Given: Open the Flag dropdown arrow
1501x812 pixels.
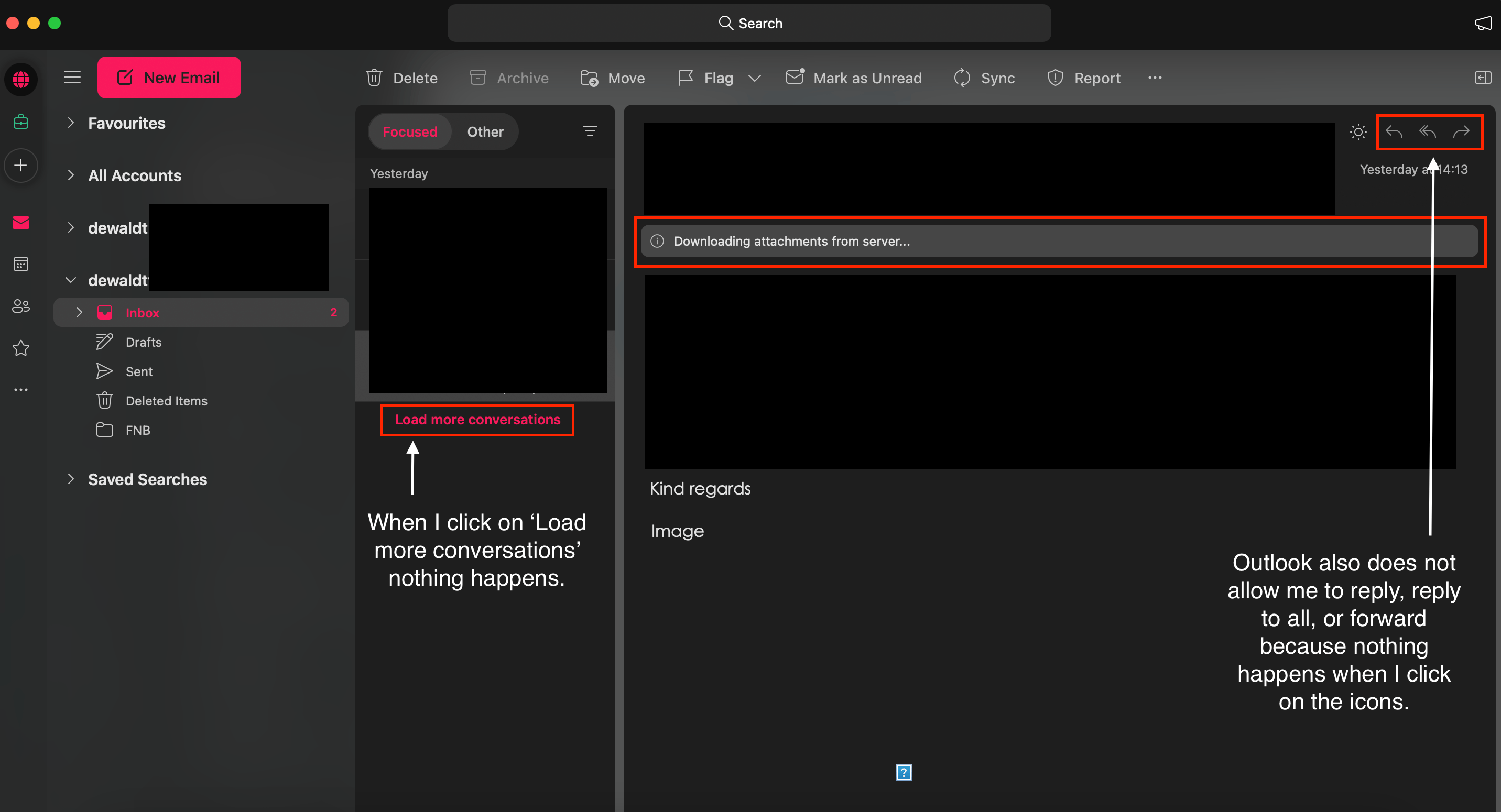Looking at the screenshot, I should click(x=755, y=78).
